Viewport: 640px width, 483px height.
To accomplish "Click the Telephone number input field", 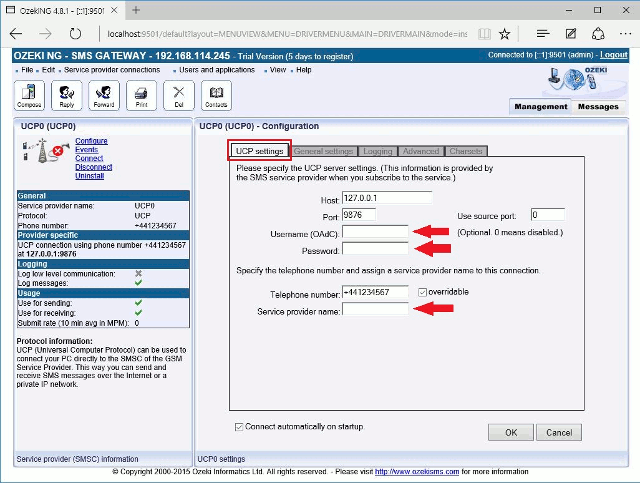I will tap(375, 292).
